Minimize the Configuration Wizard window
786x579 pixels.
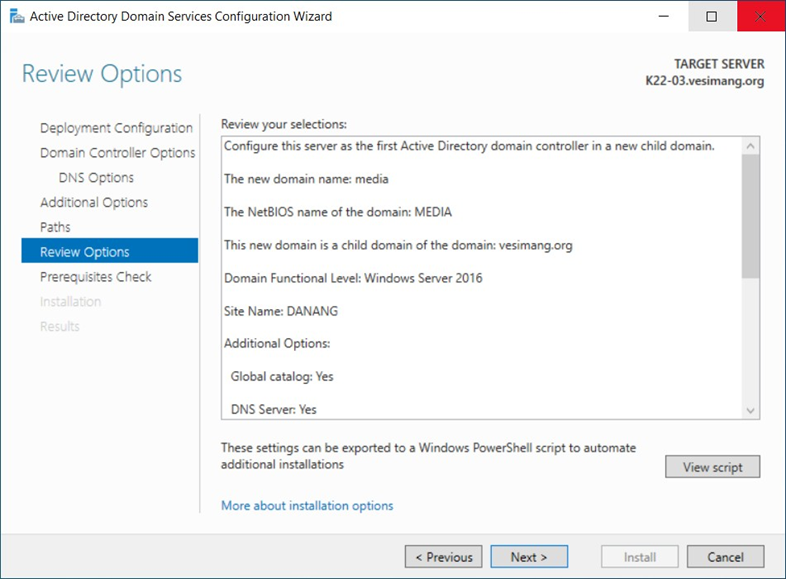[x=664, y=17]
